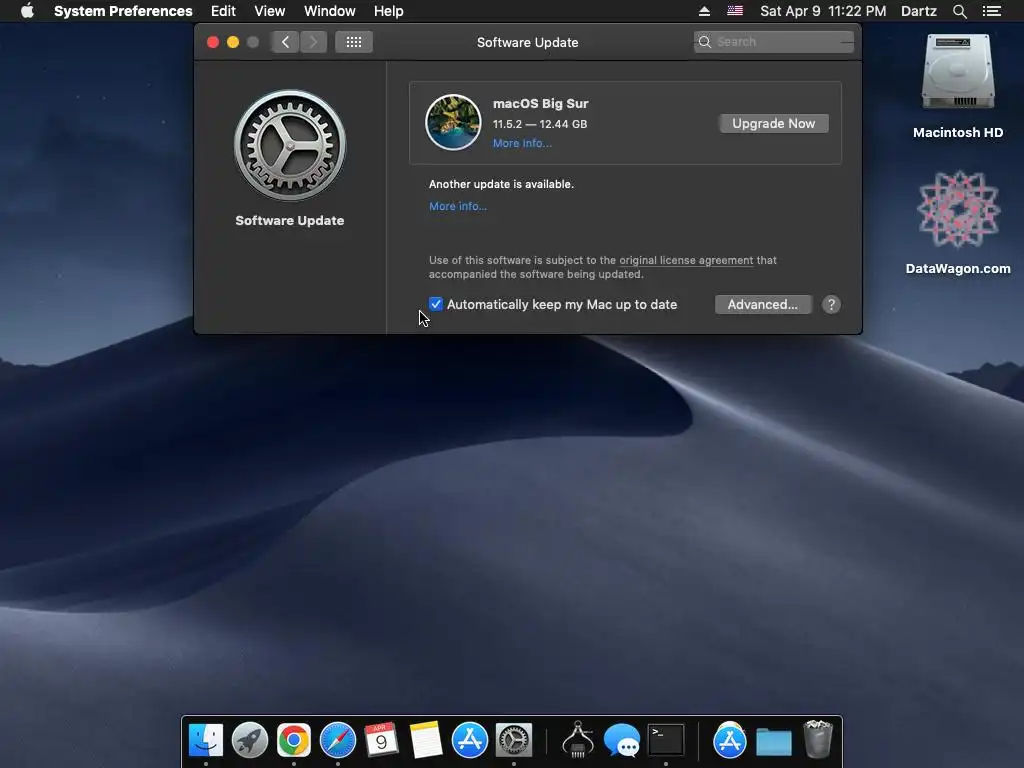The image size is (1024, 768).
Task: Open the Advanced... options
Action: 763,304
